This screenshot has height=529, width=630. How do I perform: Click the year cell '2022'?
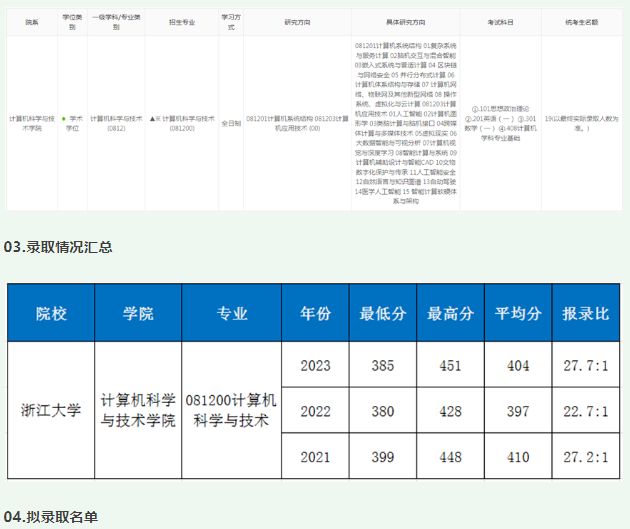pos(315,411)
